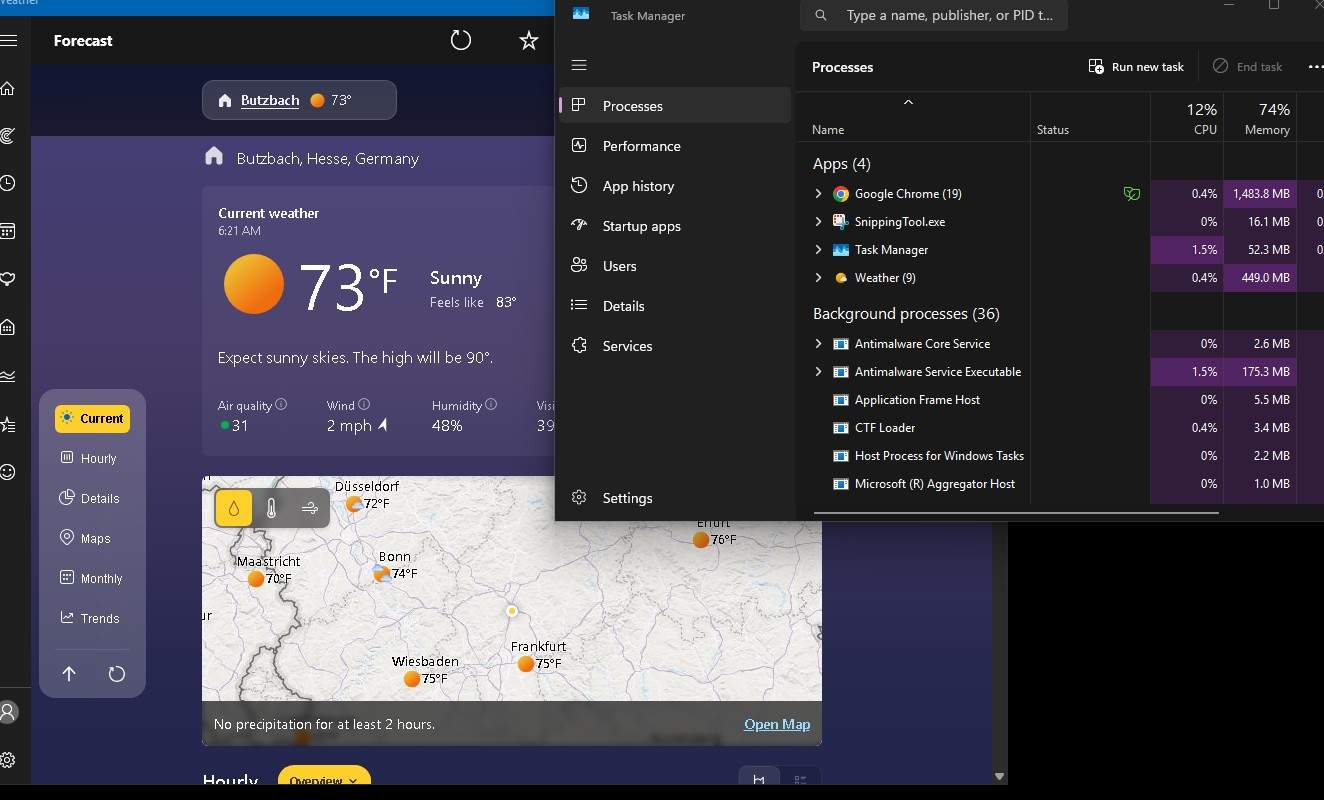The image size is (1324, 800).
Task: Switch hourly view to chart icon
Action: [x=759, y=780]
